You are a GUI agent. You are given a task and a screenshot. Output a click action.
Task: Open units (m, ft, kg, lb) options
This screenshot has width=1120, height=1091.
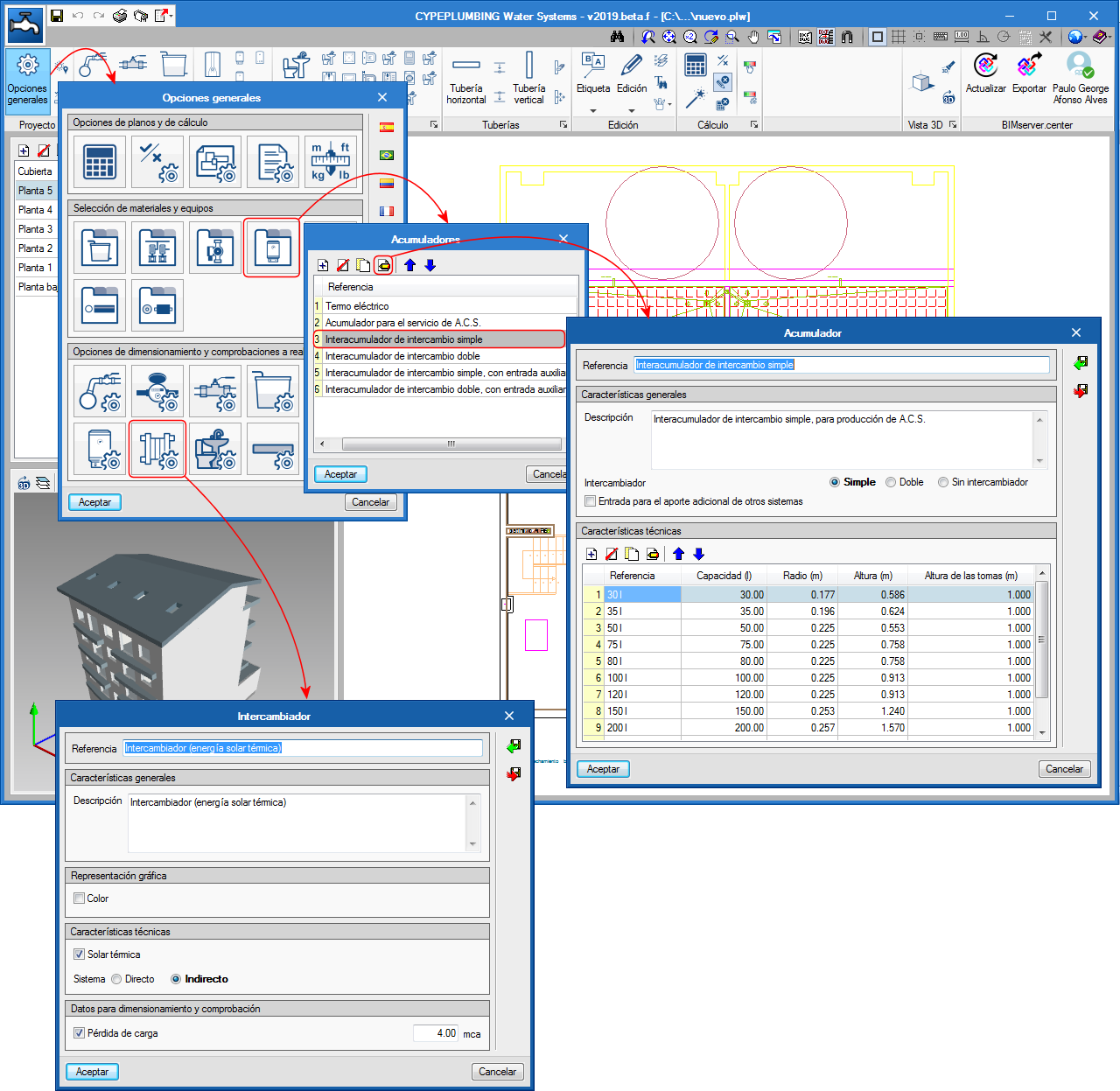pos(331,162)
